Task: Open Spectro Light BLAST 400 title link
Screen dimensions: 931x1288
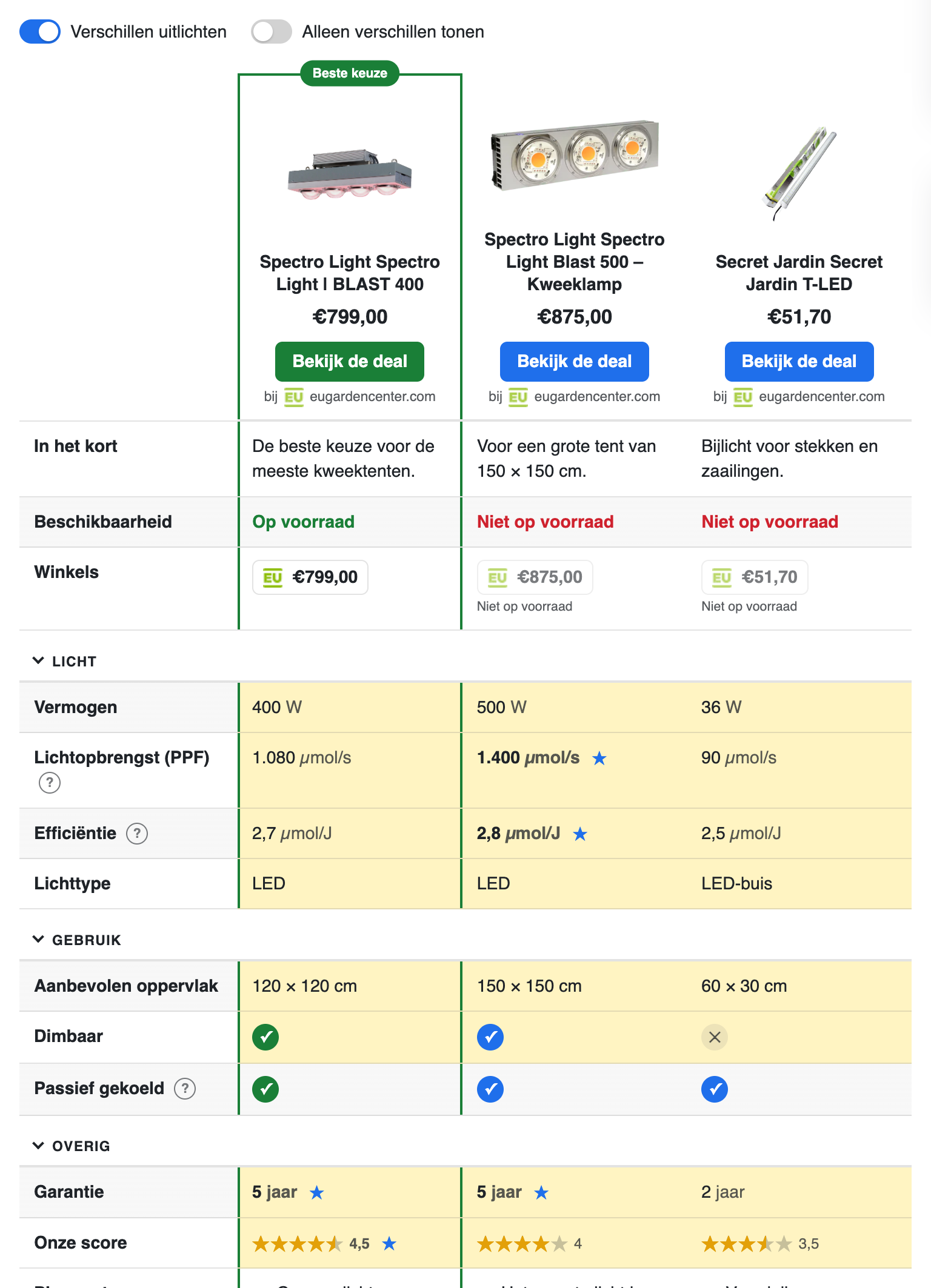Action: click(350, 273)
